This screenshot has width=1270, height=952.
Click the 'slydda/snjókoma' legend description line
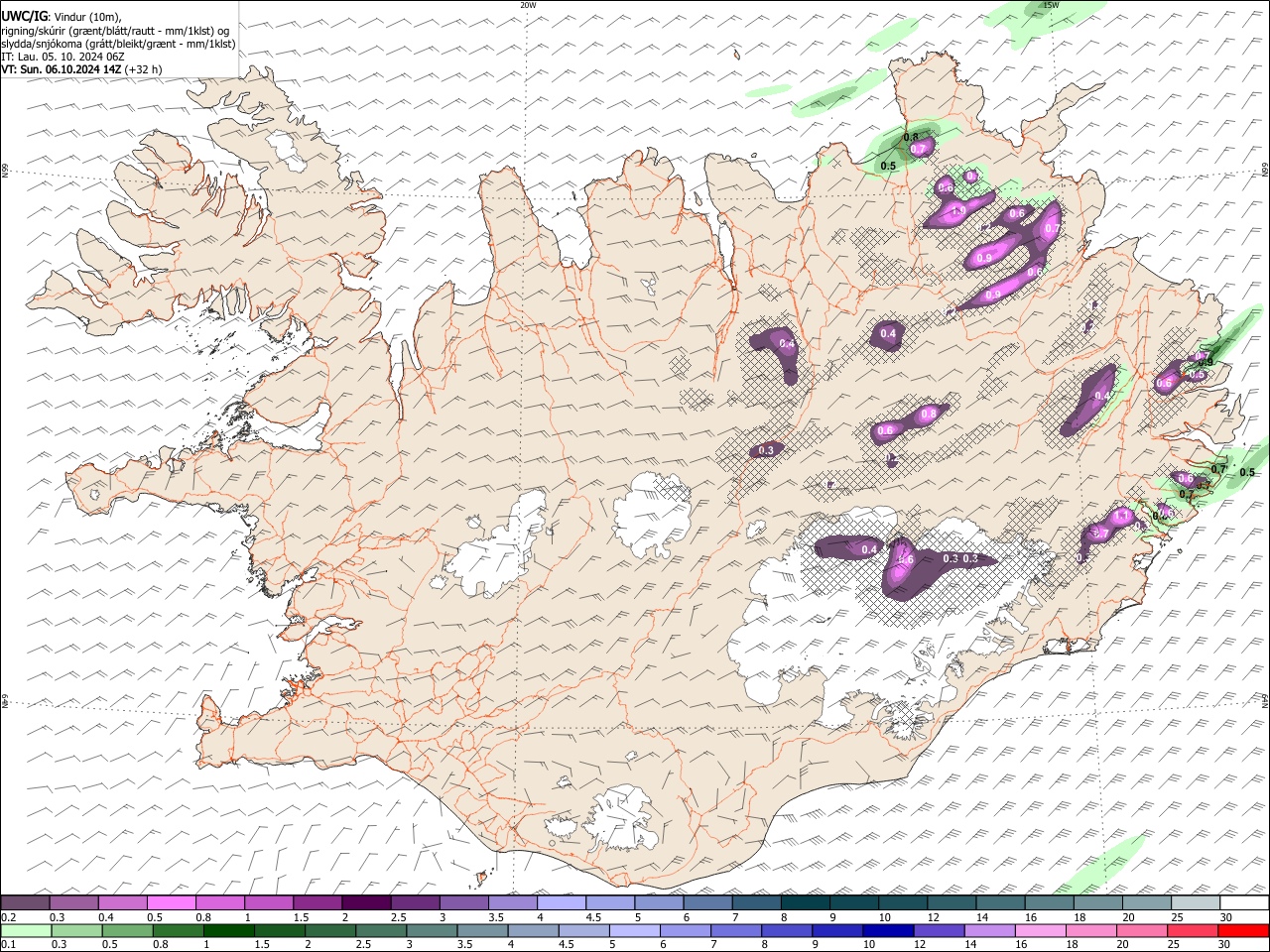click(118, 44)
